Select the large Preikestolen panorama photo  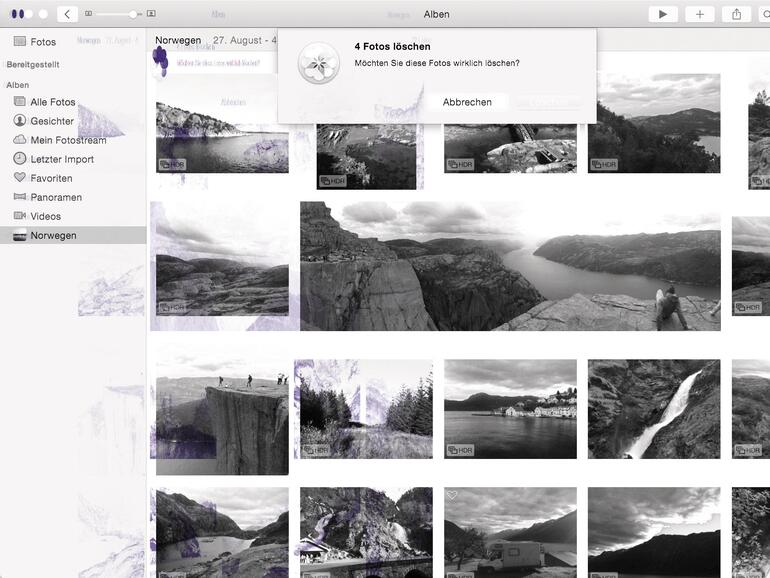[510, 266]
